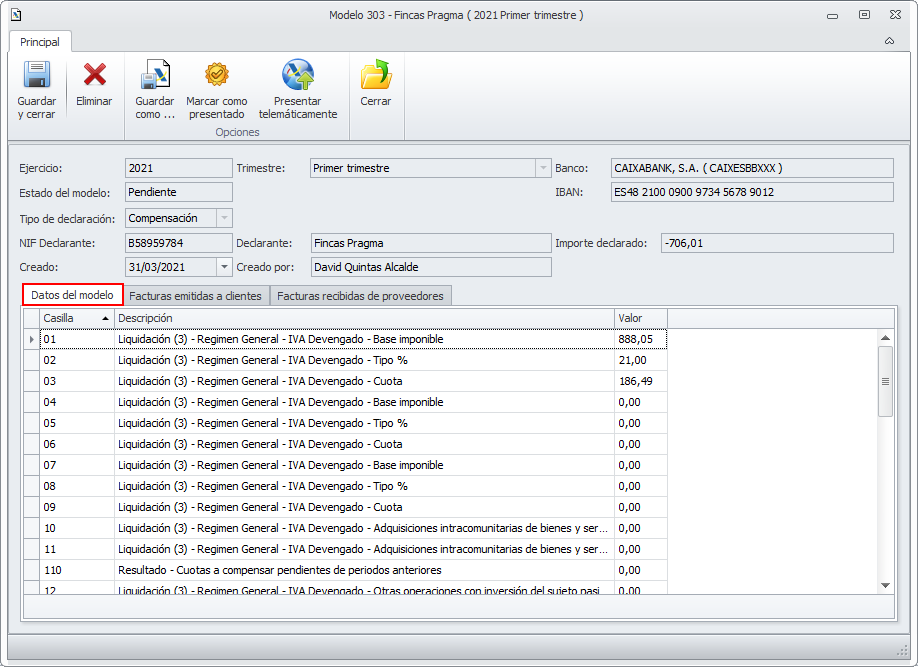The image size is (918, 667).
Task: Click the Descripción column header
Action: coord(364,318)
